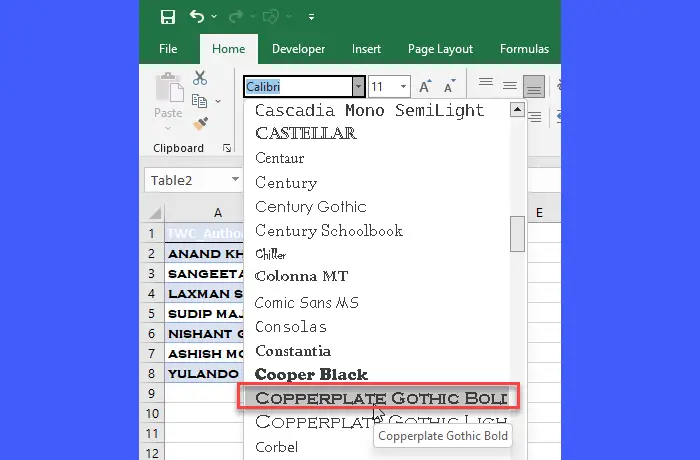Click Decrease Font Size icon
Viewport: 700px width, 460px height.
point(449,86)
